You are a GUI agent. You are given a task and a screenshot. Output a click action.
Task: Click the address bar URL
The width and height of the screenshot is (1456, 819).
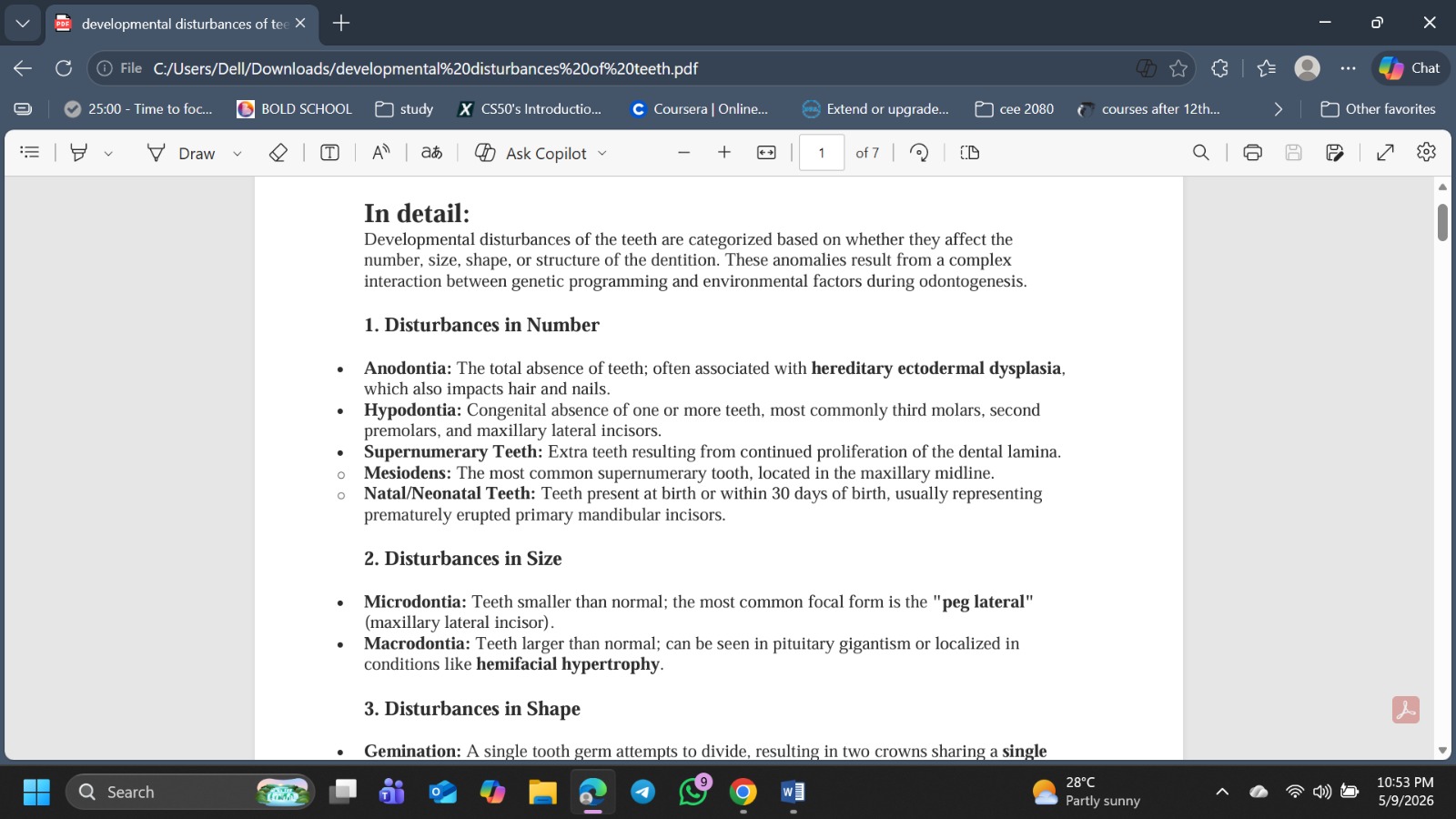click(426, 68)
